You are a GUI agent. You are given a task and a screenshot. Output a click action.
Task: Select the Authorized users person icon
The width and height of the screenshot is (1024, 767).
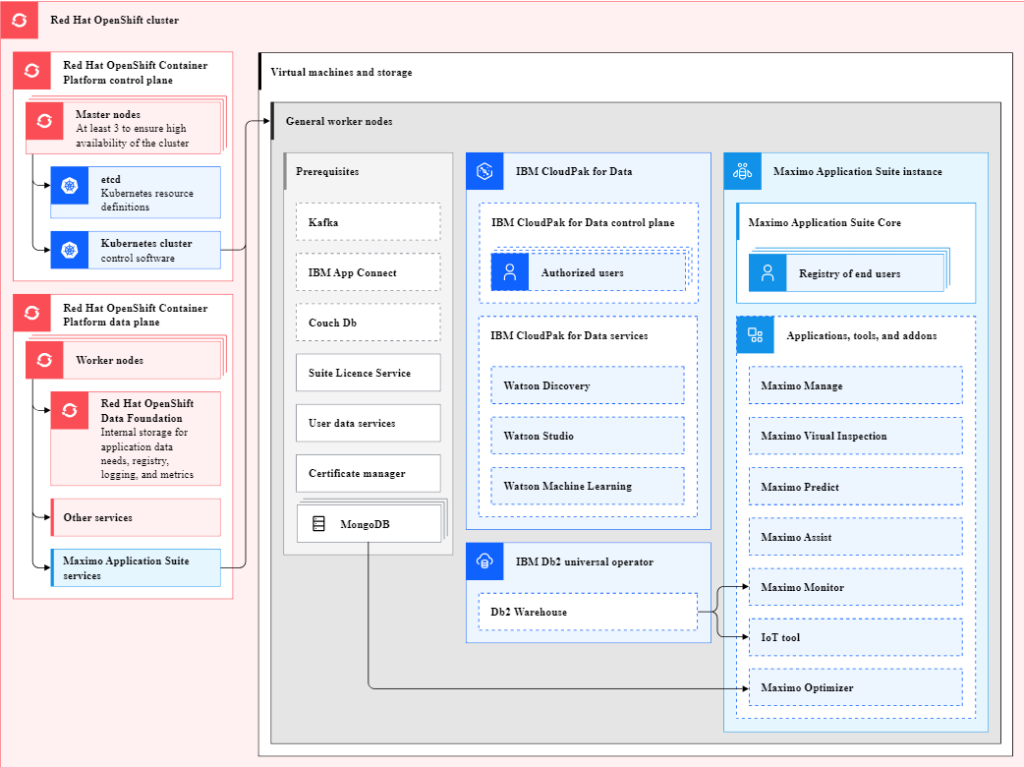click(x=509, y=272)
